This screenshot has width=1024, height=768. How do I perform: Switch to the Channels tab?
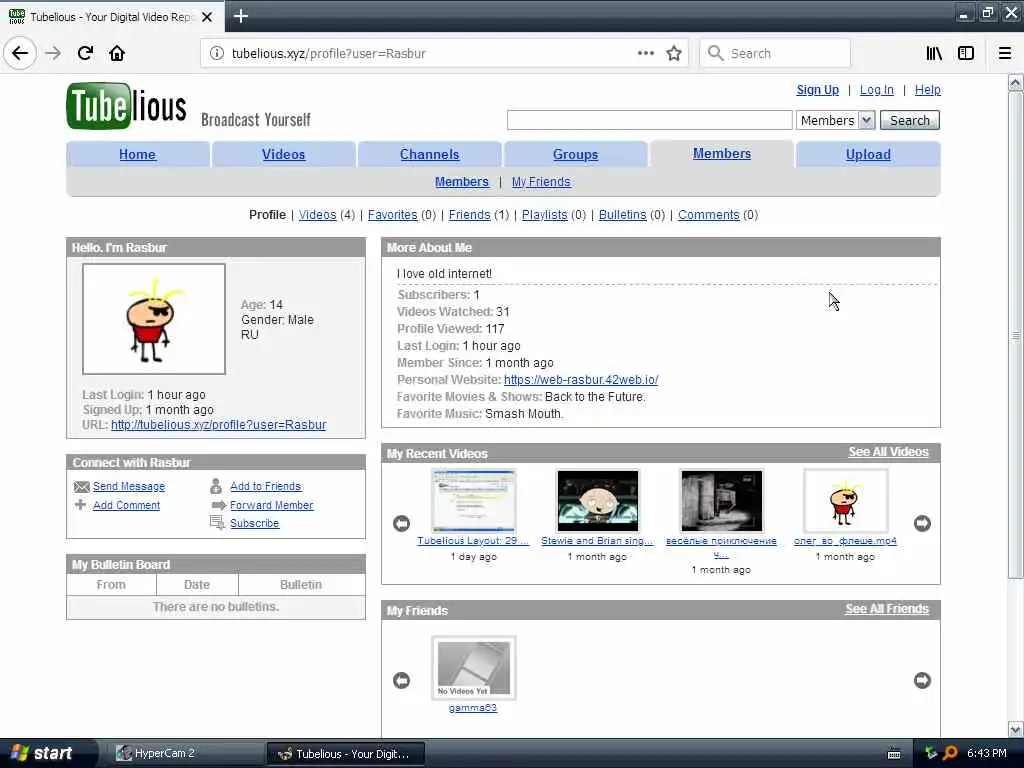[429, 155]
